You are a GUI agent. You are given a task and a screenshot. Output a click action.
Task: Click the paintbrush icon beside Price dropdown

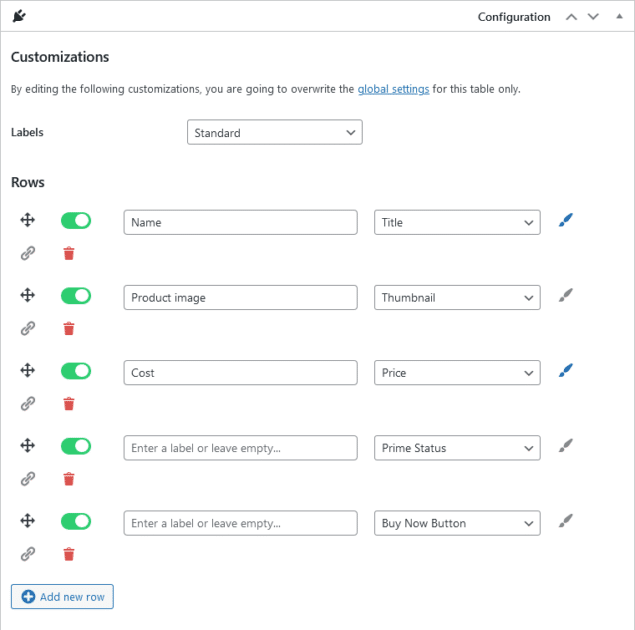[x=566, y=371]
